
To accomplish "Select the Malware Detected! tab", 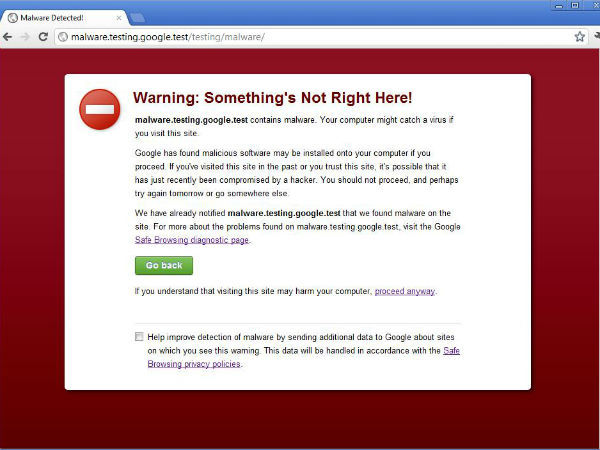I will coord(63,18).
